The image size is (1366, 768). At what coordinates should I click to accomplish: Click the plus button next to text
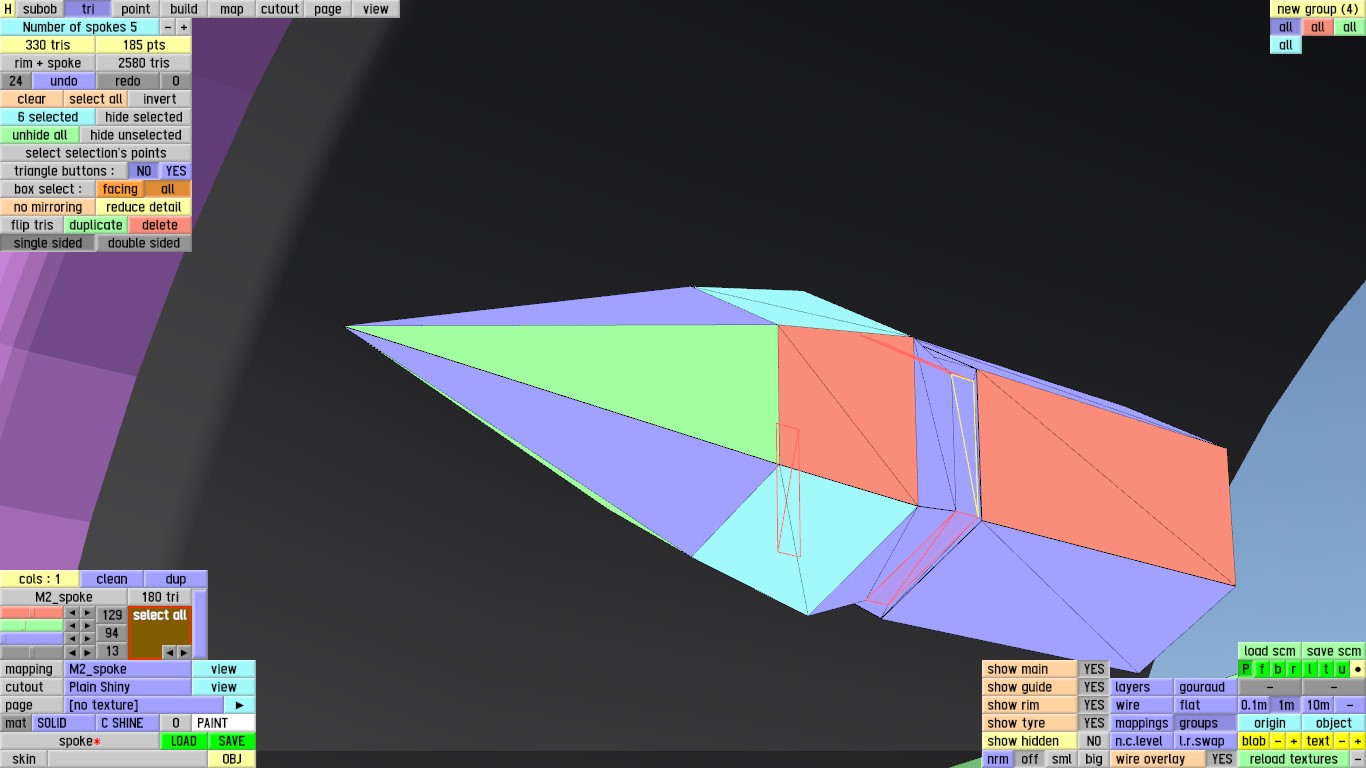1357,741
